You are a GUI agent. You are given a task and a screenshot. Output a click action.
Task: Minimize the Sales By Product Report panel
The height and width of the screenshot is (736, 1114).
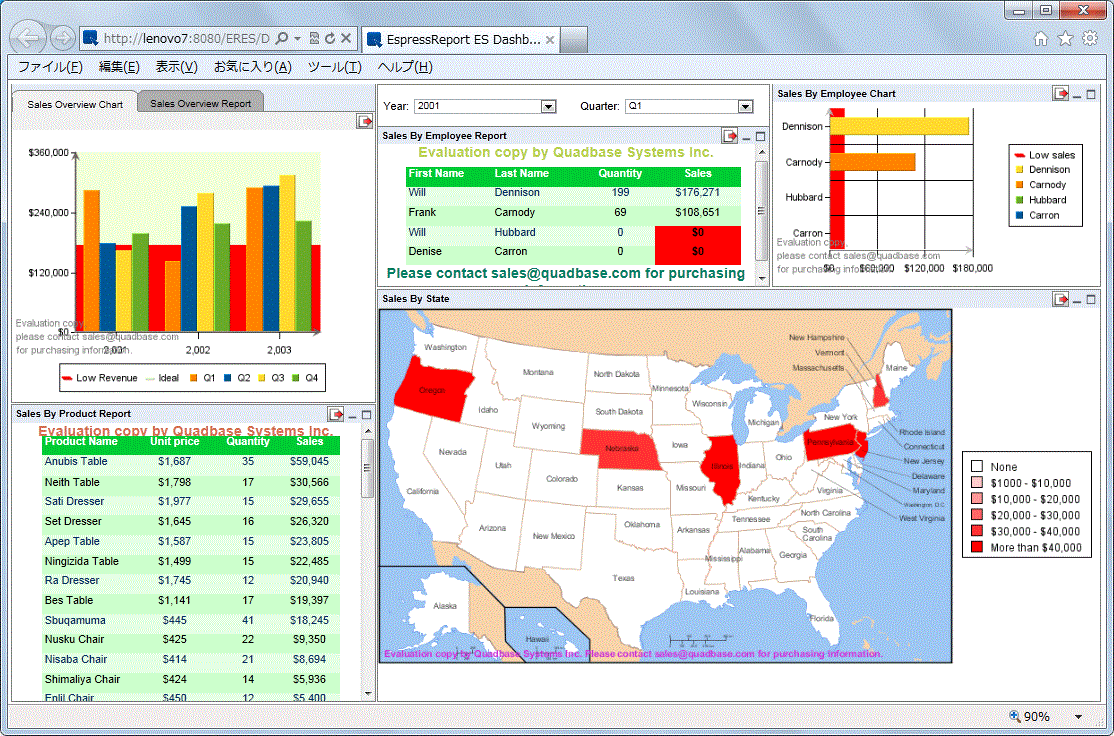coord(352,415)
